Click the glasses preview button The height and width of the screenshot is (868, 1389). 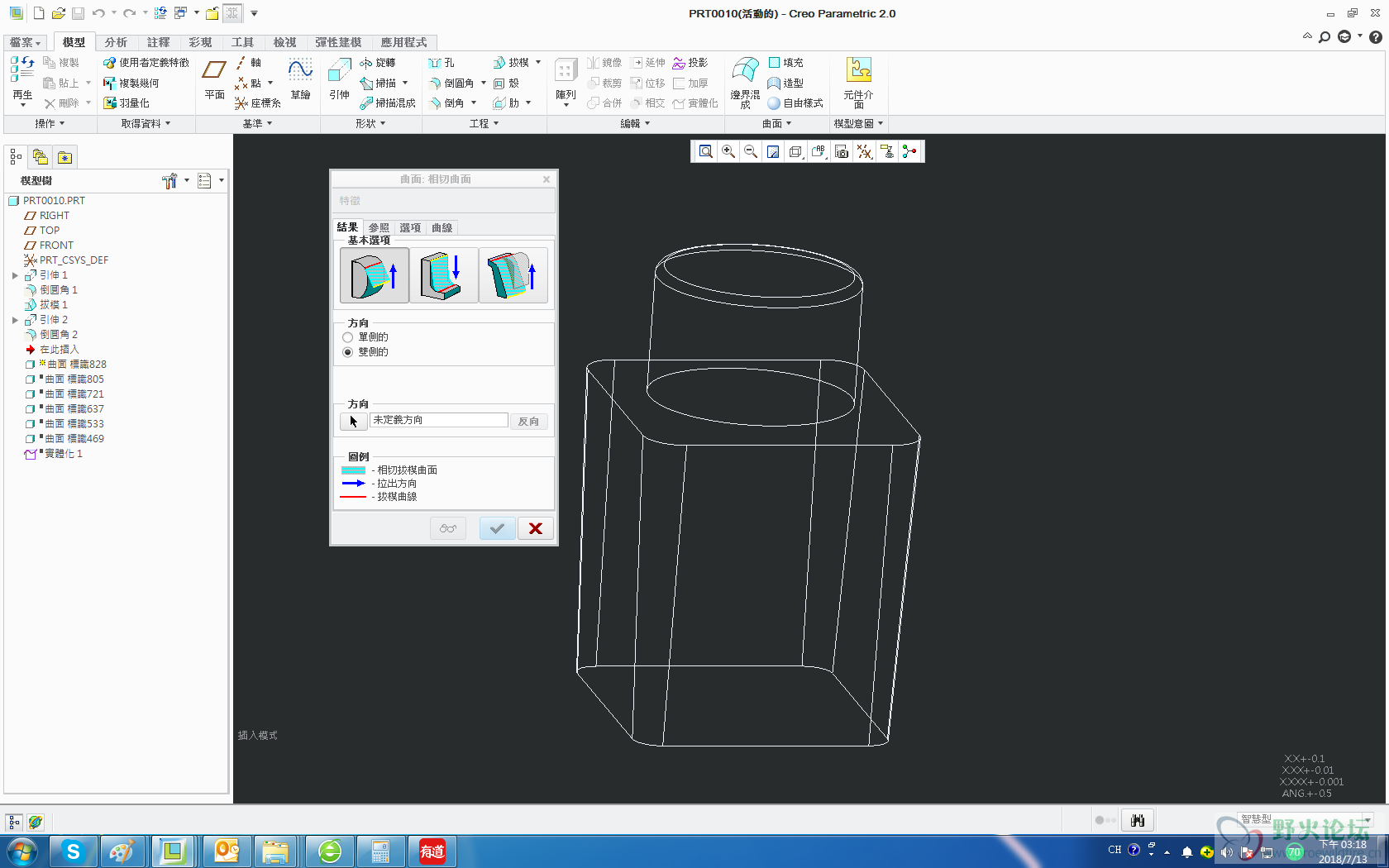(x=448, y=528)
